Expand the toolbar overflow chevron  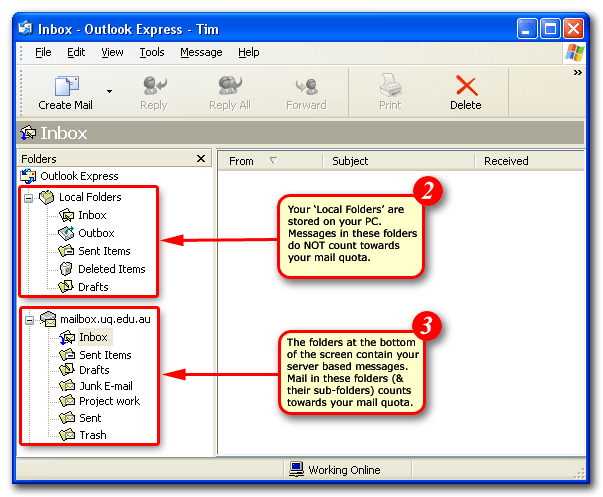point(577,72)
